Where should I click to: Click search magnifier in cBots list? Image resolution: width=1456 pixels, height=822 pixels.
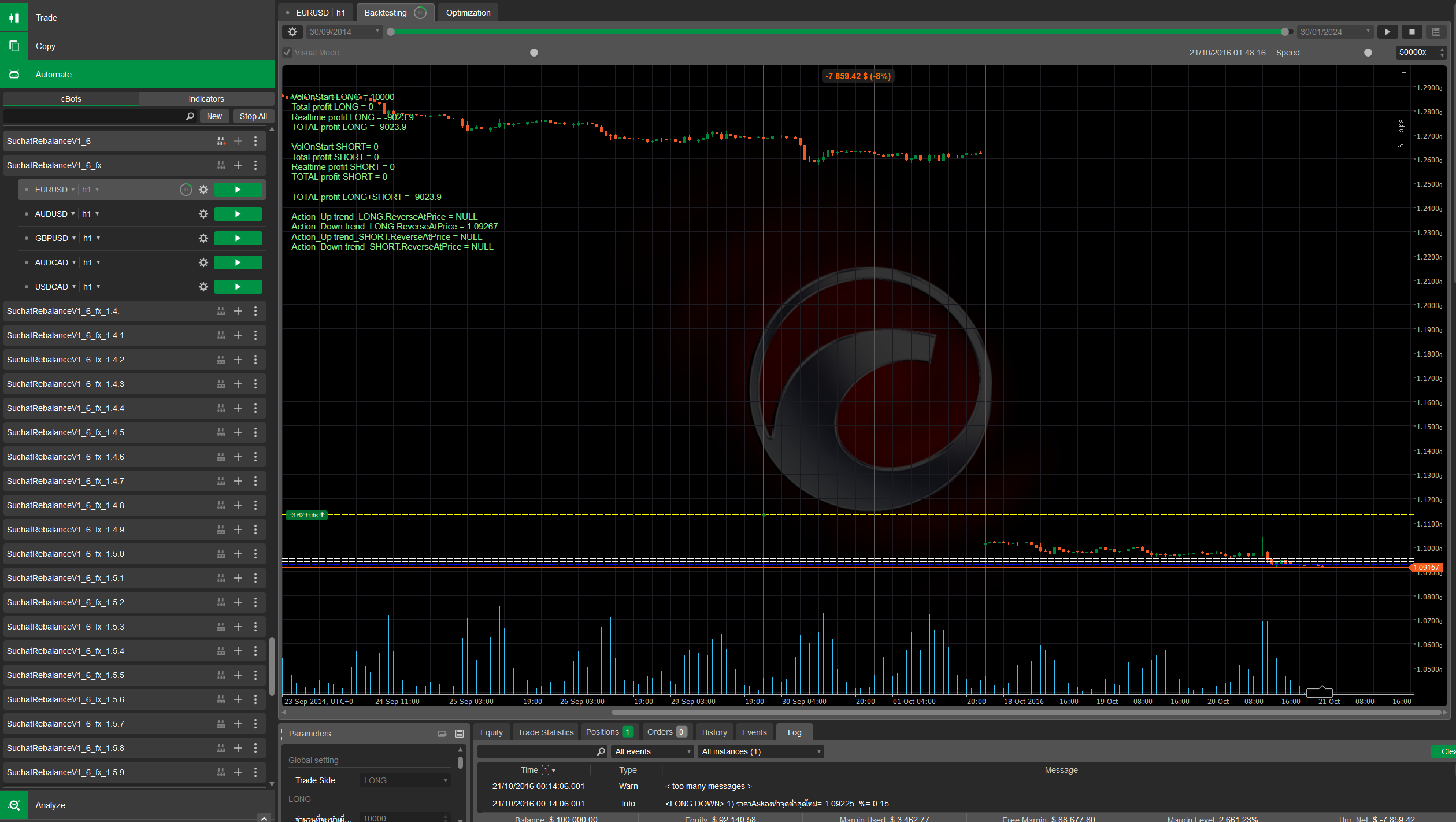click(x=190, y=116)
